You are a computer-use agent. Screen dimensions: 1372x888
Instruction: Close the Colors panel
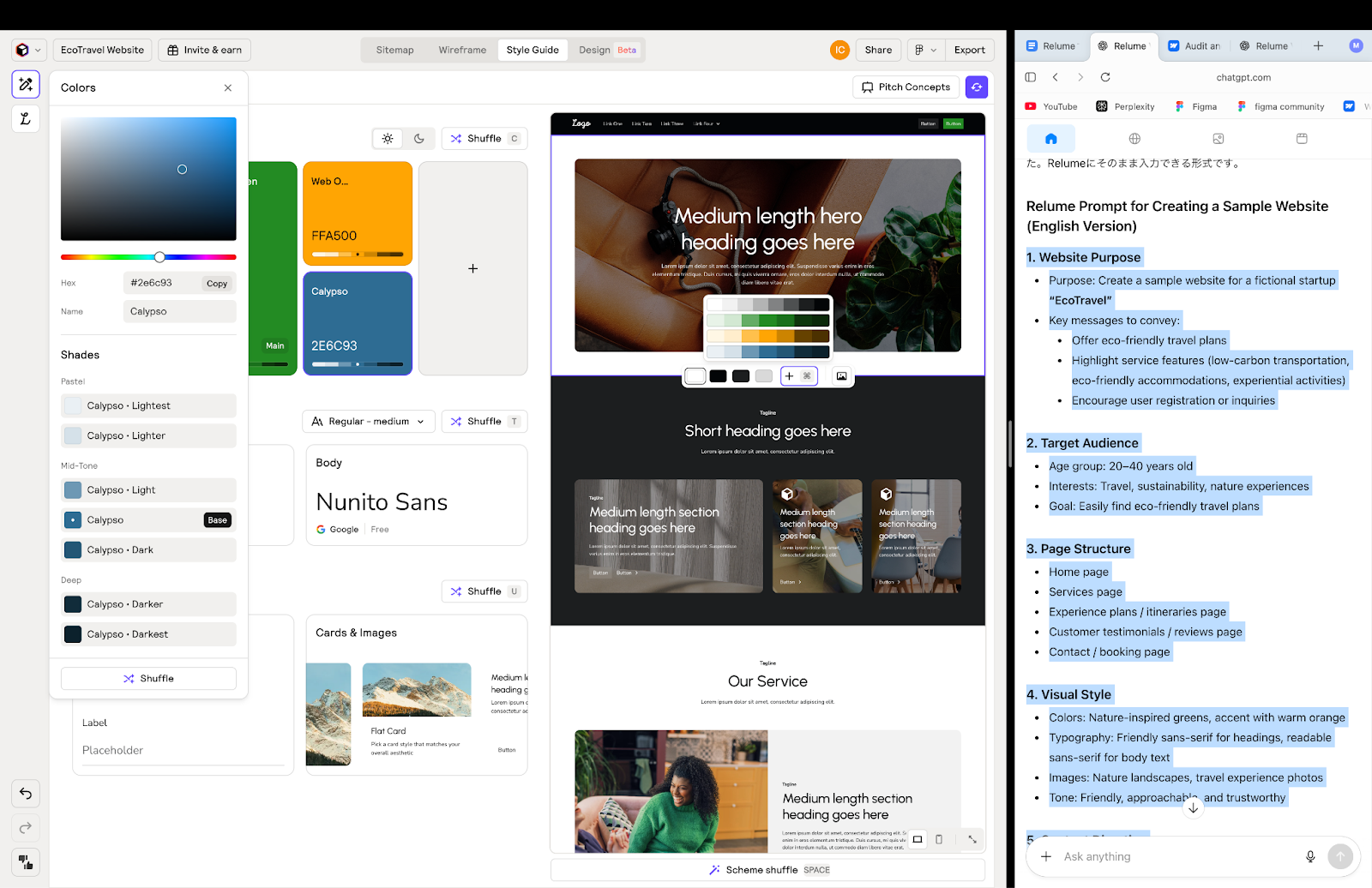tap(227, 87)
